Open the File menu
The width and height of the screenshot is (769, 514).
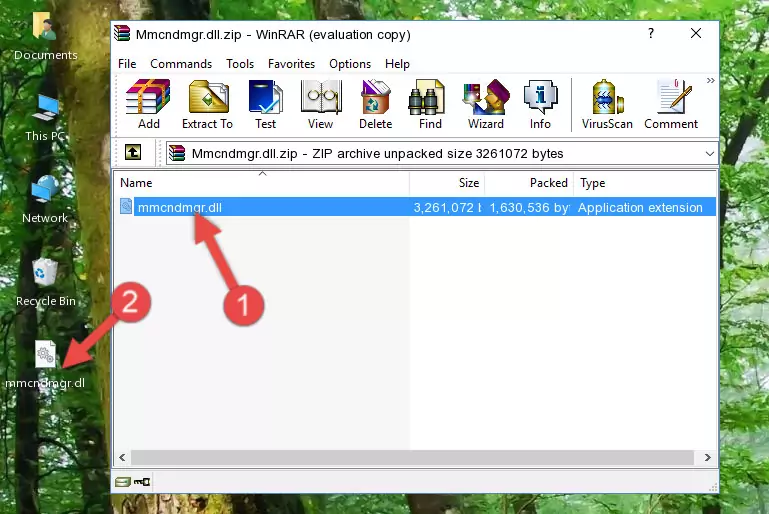pyautogui.click(x=127, y=64)
